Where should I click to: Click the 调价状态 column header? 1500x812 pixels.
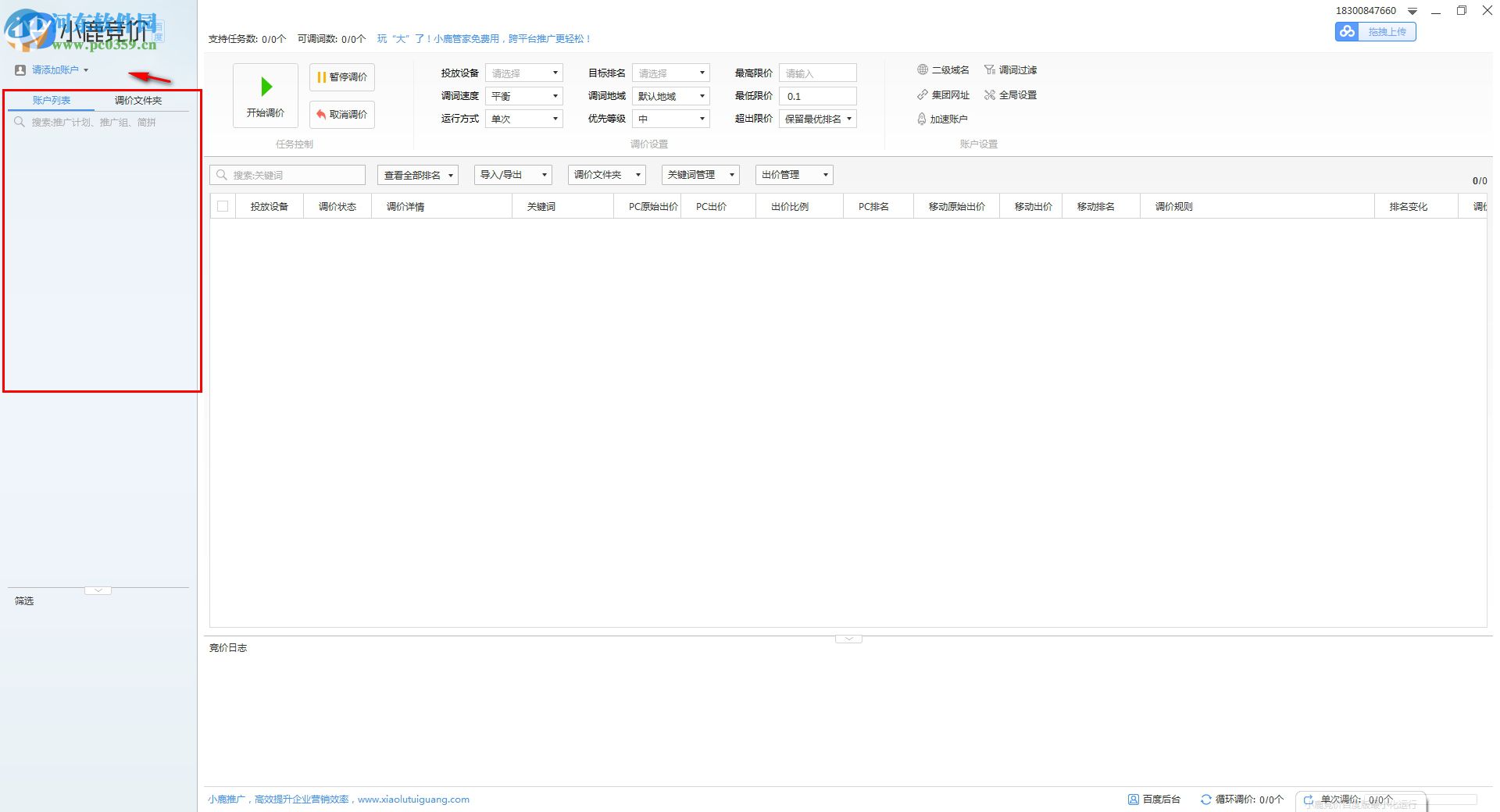tap(337, 207)
